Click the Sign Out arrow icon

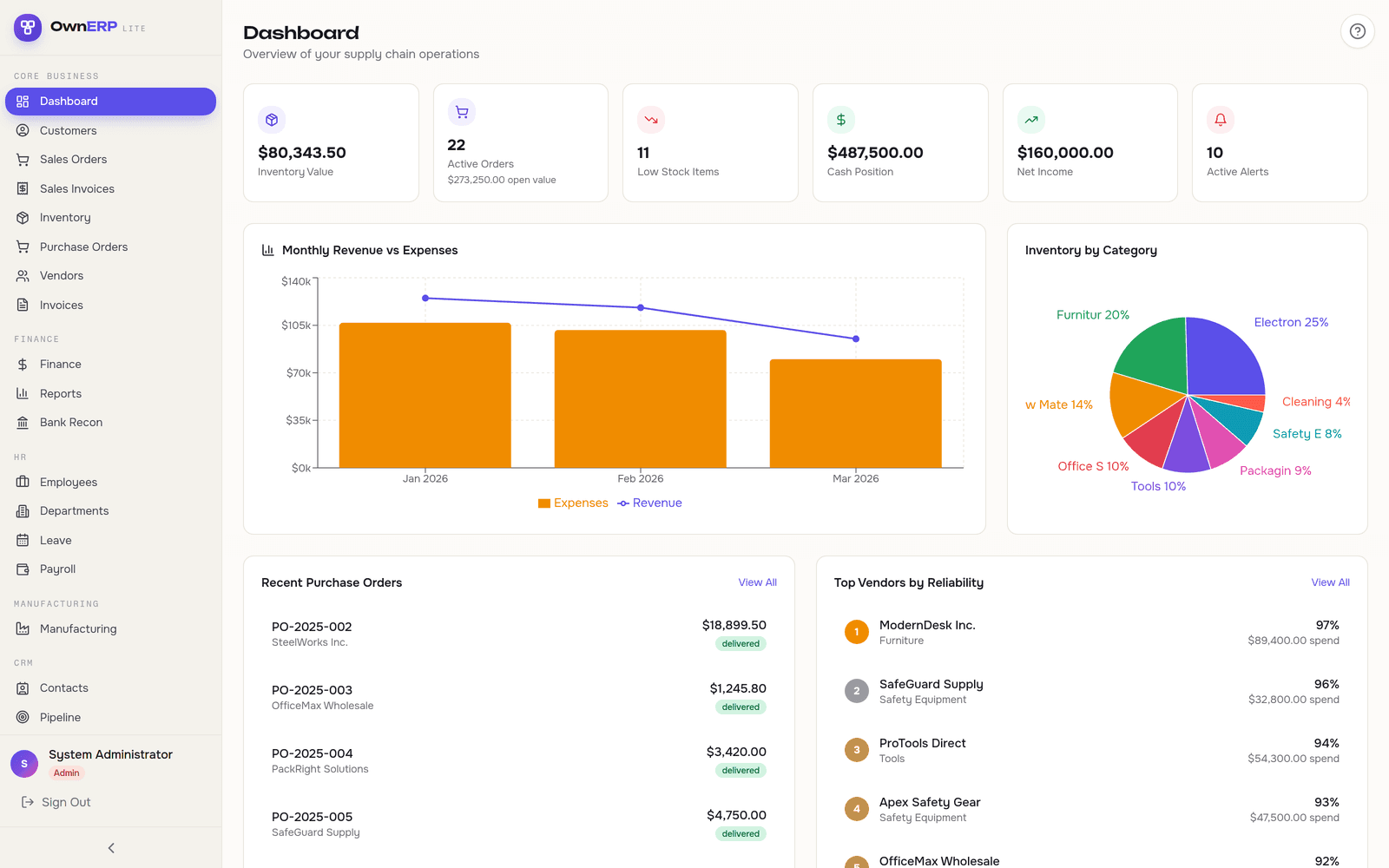[28, 802]
